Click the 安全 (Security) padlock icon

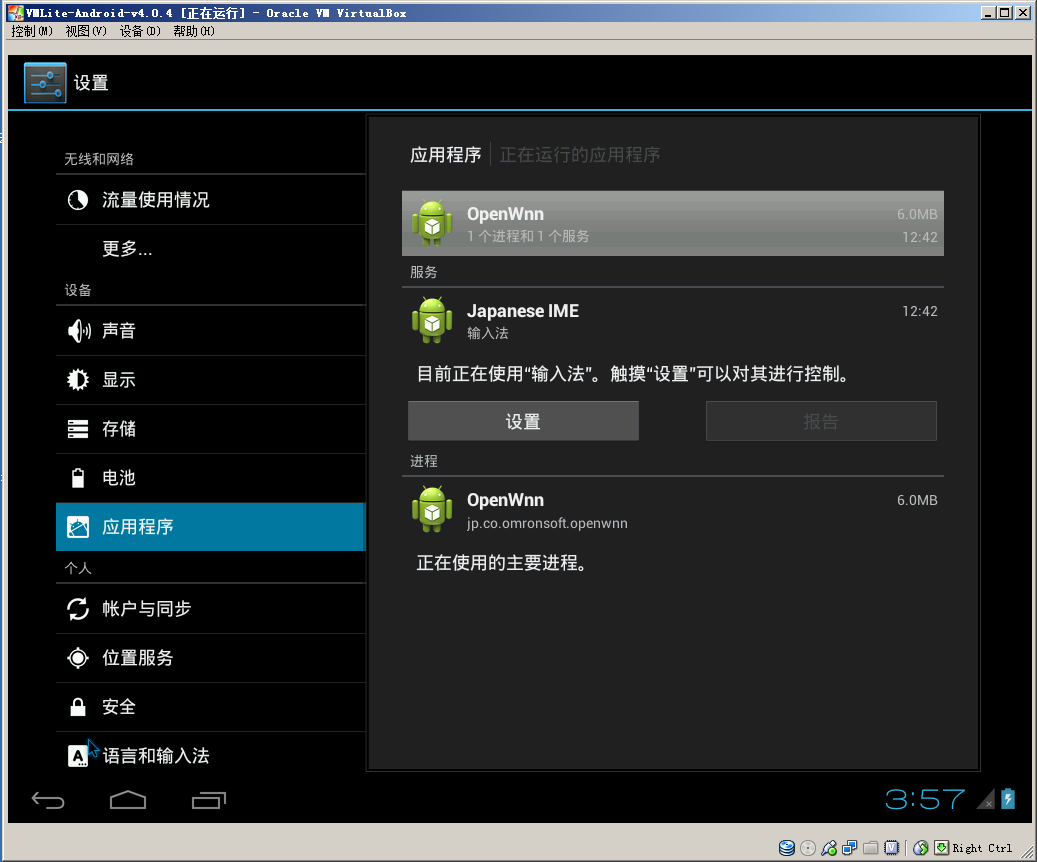(78, 706)
